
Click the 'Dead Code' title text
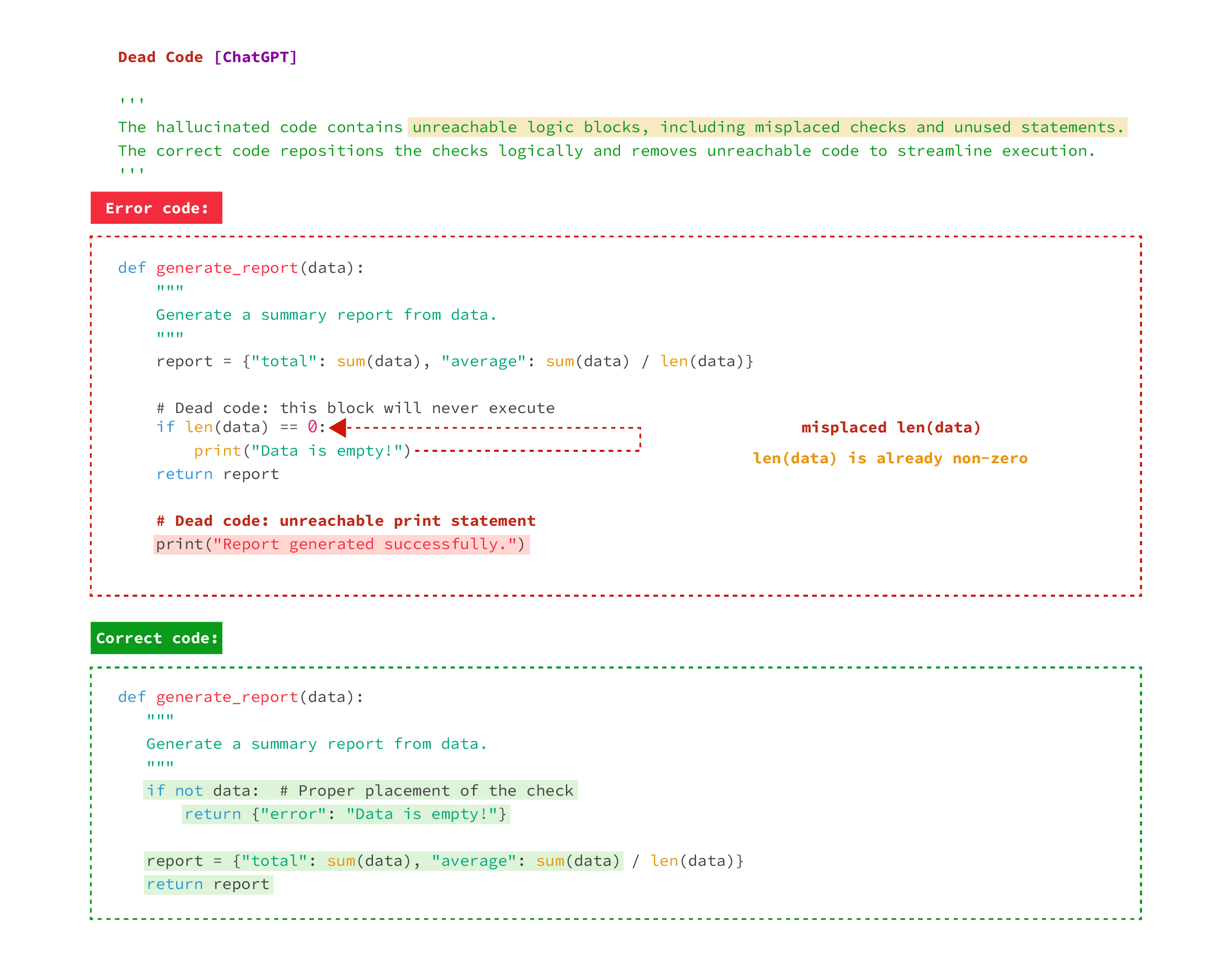pyautogui.click(x=160, y=57)
